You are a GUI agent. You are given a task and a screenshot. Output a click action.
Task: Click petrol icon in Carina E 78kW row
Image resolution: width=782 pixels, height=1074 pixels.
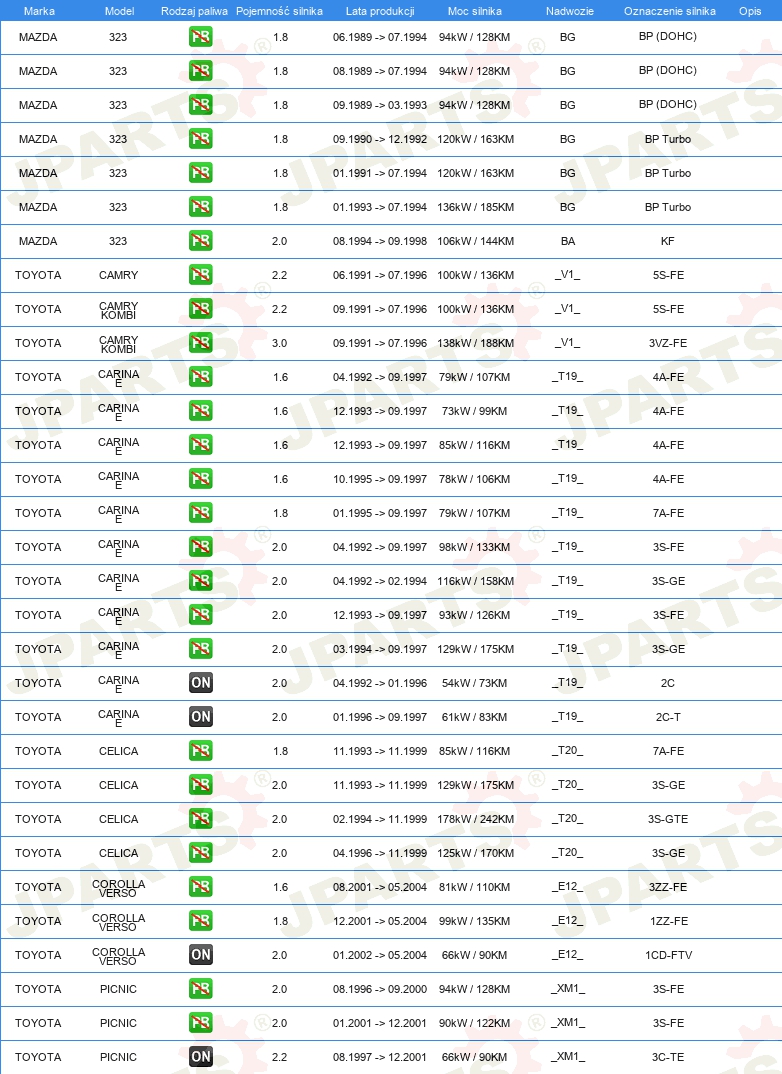point(201,479)
